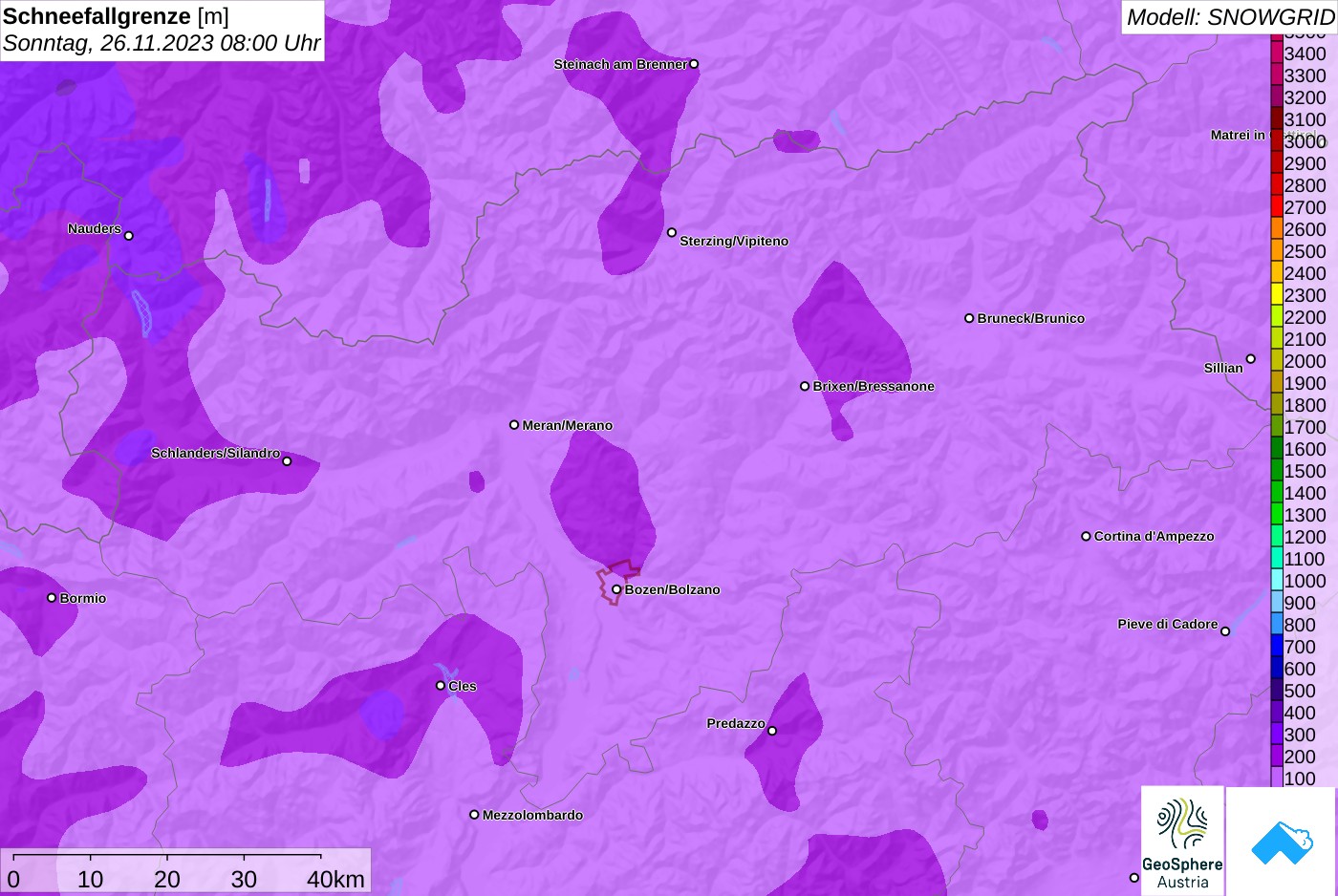Click the 300 legend value

tap(1300, 735)
